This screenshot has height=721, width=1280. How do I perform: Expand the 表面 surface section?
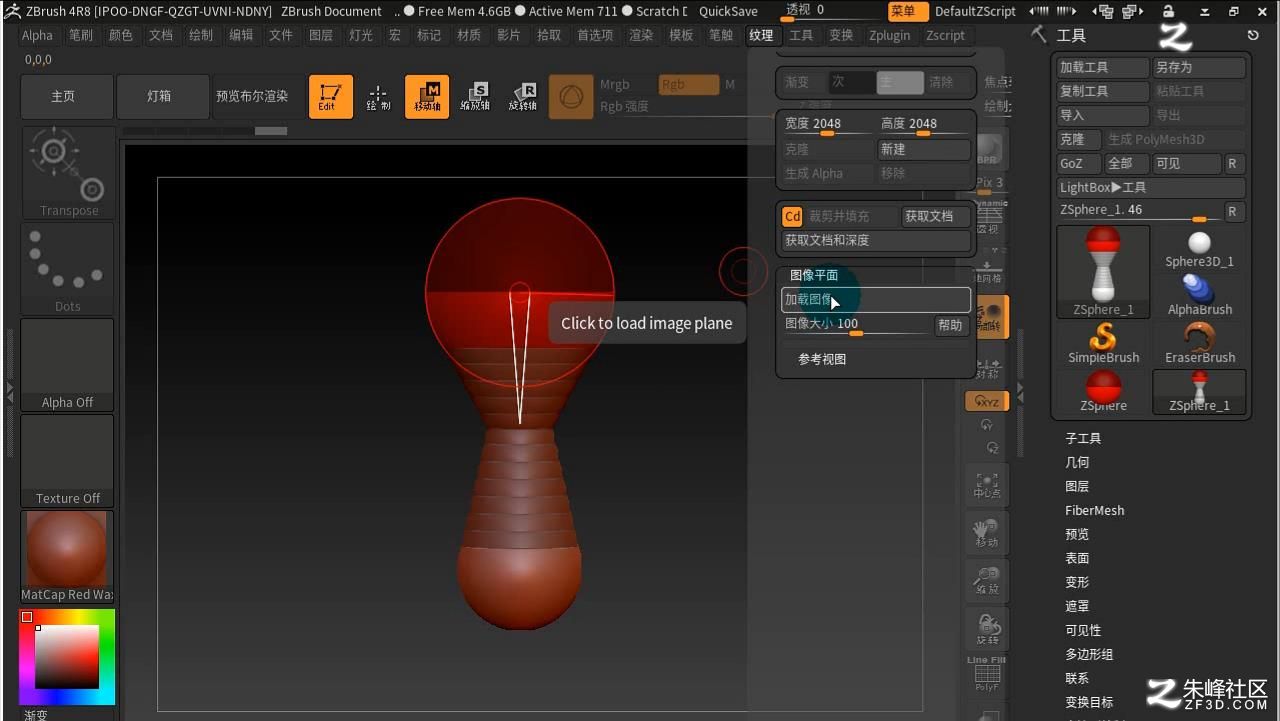(1077, 558)
